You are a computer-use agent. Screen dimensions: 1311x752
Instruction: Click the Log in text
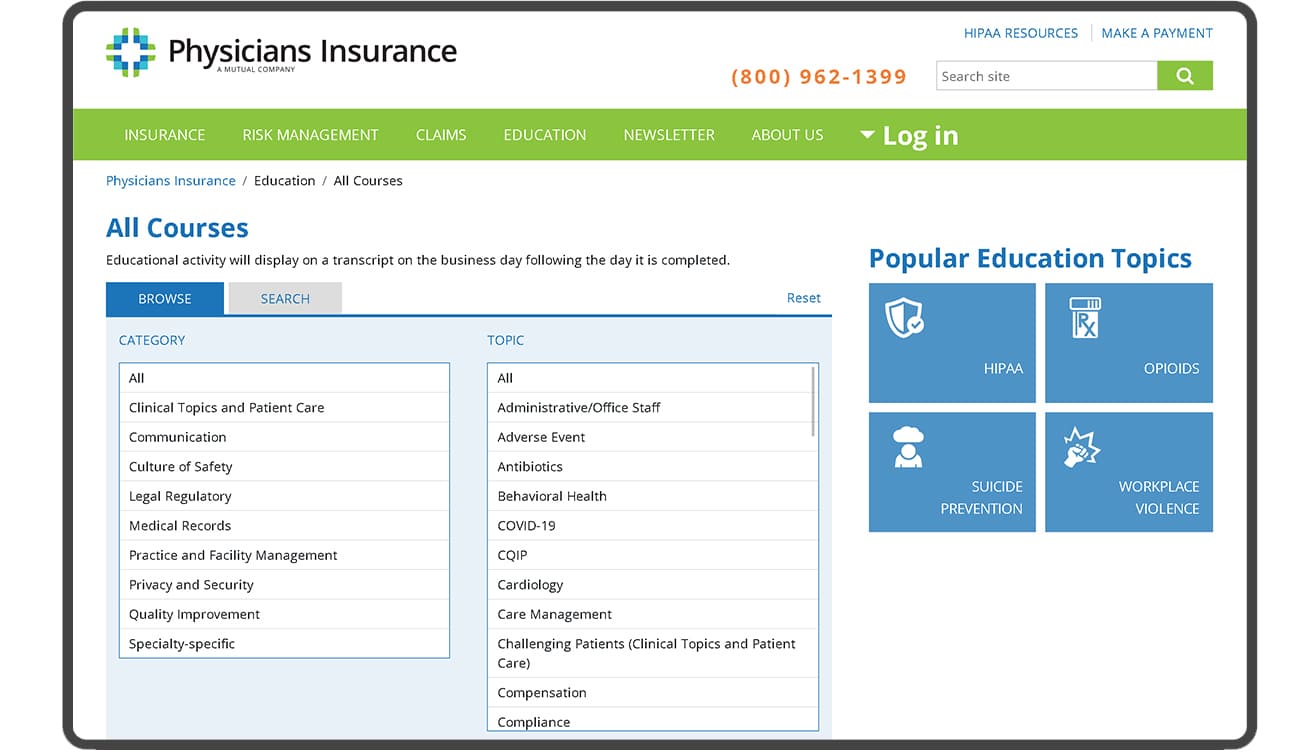[920, 136]
